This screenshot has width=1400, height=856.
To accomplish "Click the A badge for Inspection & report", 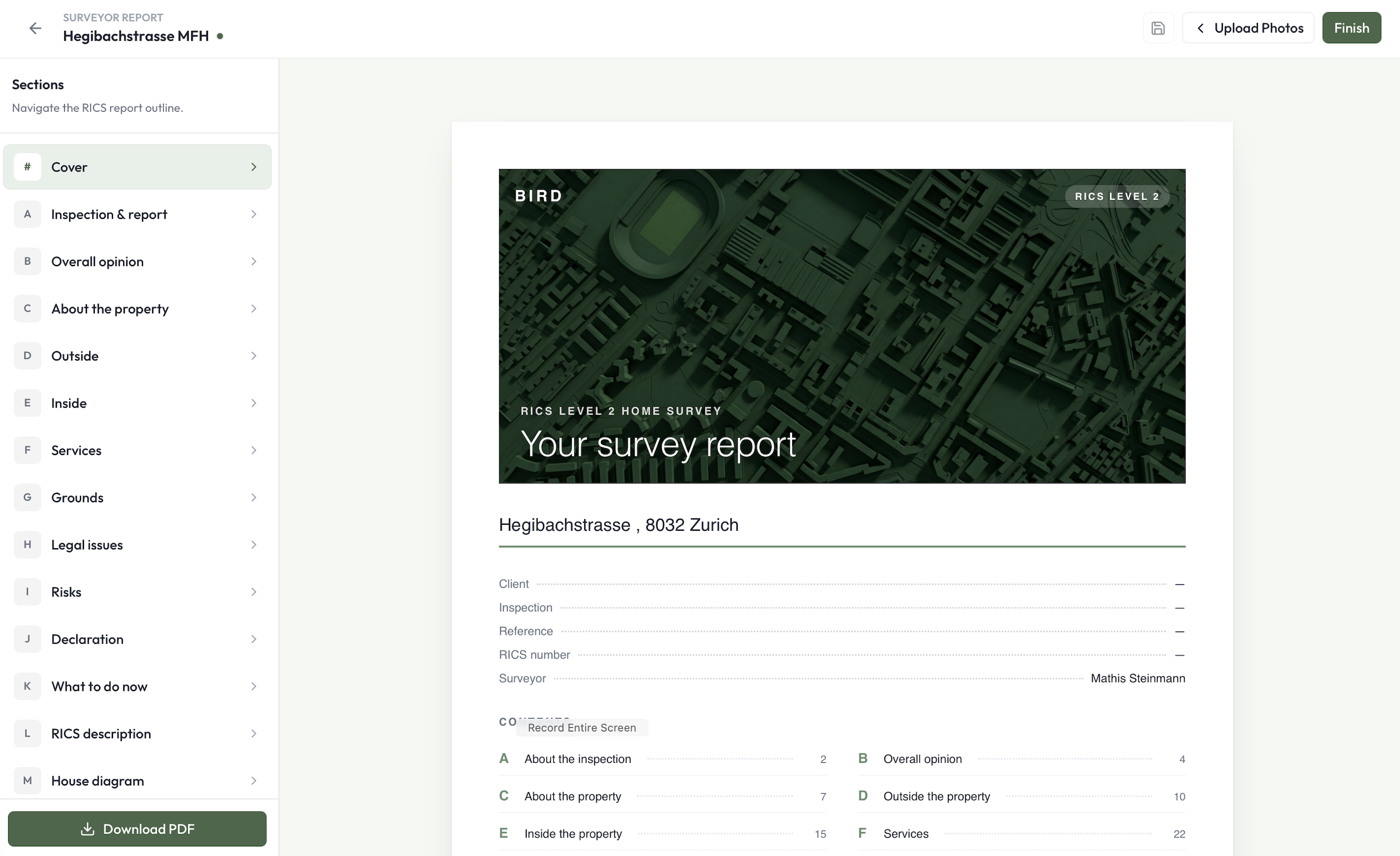I will (x=27, y=214).
